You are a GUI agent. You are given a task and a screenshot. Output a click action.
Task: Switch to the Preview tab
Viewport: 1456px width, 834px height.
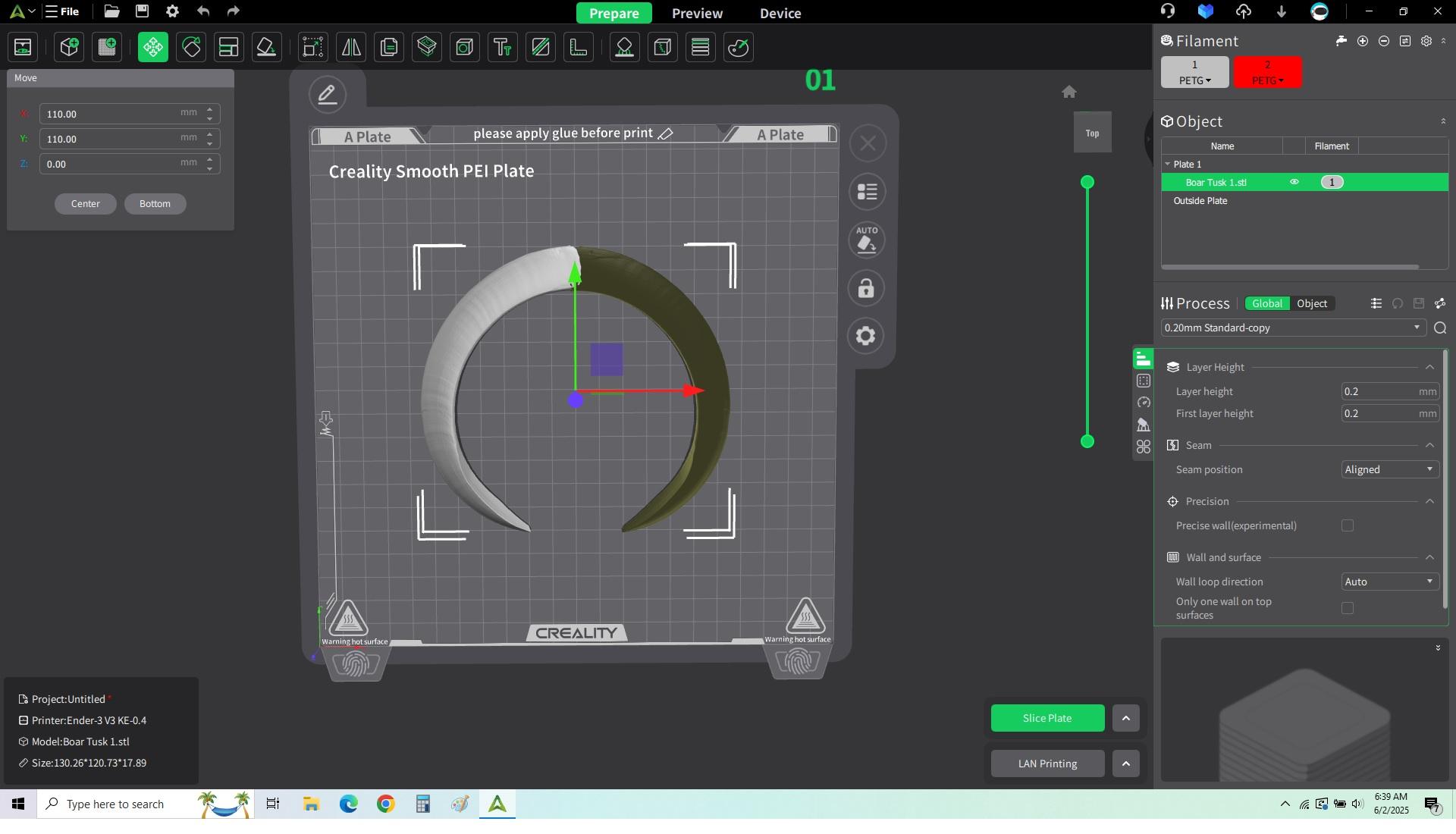697,14
